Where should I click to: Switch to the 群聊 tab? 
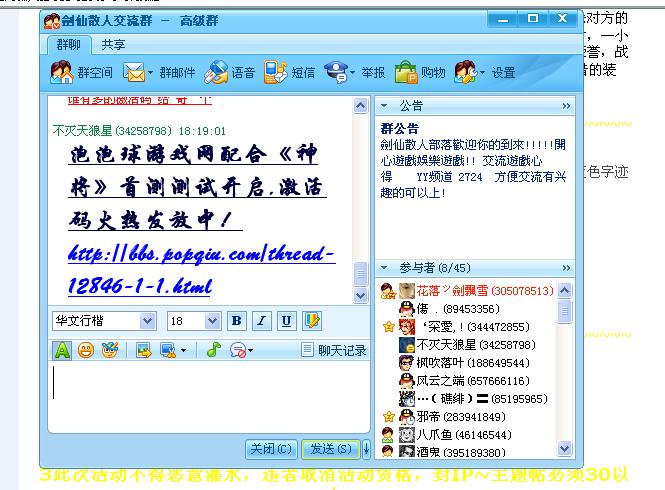(69, 45)
